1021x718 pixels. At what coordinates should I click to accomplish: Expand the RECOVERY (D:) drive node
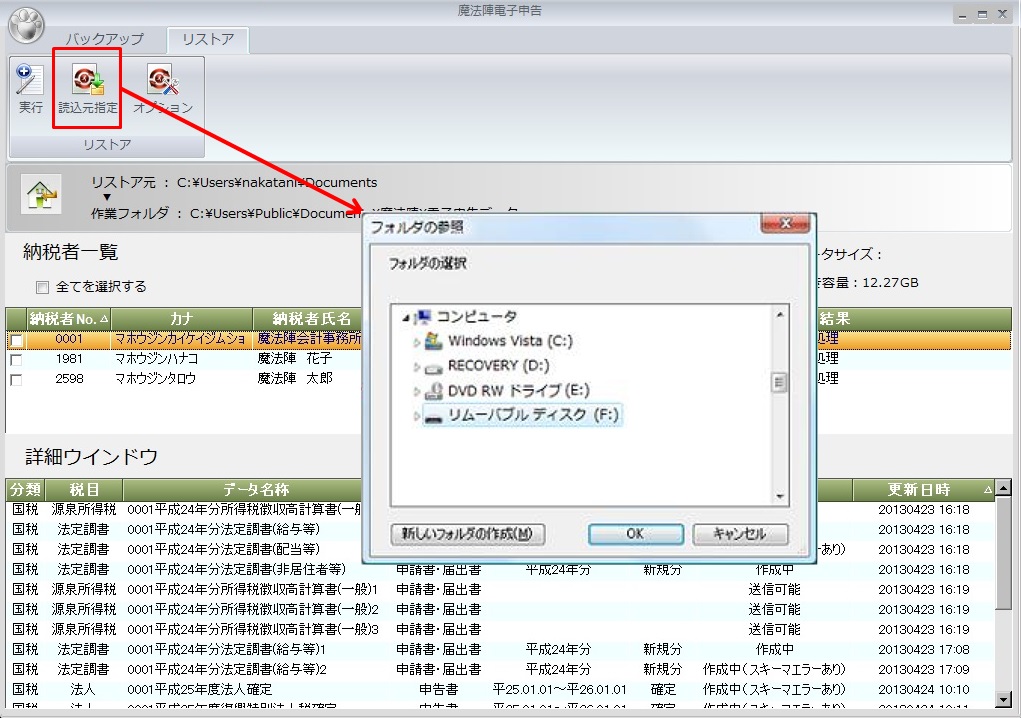point(418,367)
